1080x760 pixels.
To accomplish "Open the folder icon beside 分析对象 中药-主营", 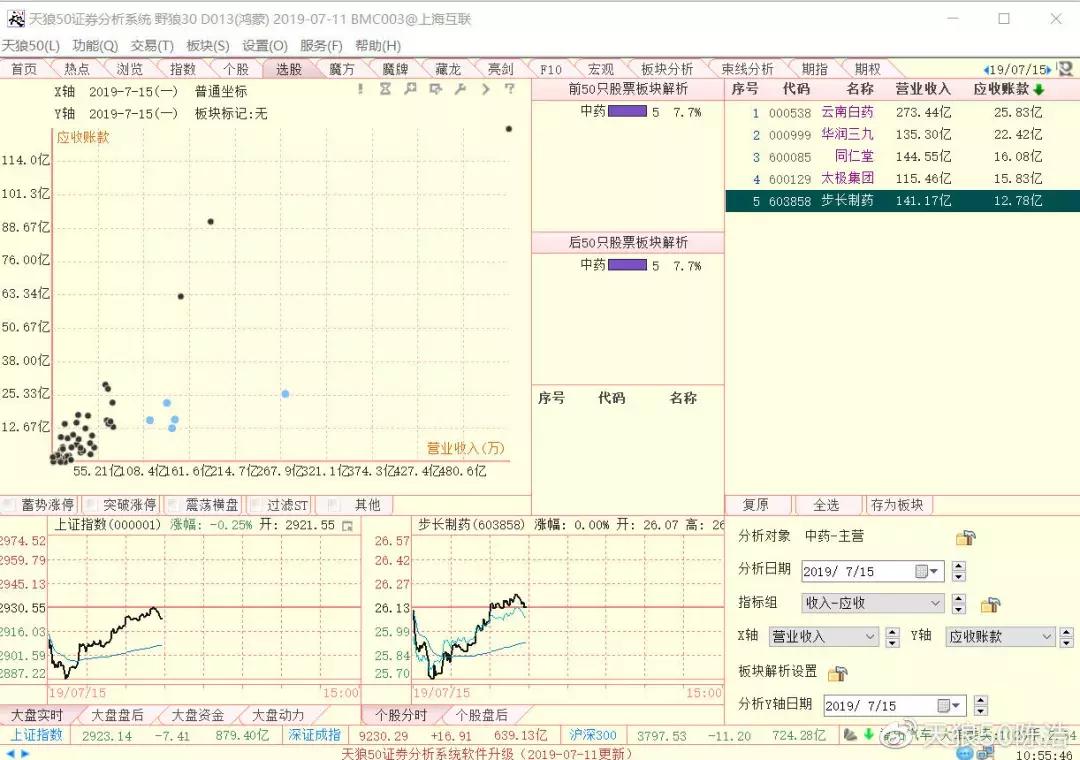I will point(965,537).
